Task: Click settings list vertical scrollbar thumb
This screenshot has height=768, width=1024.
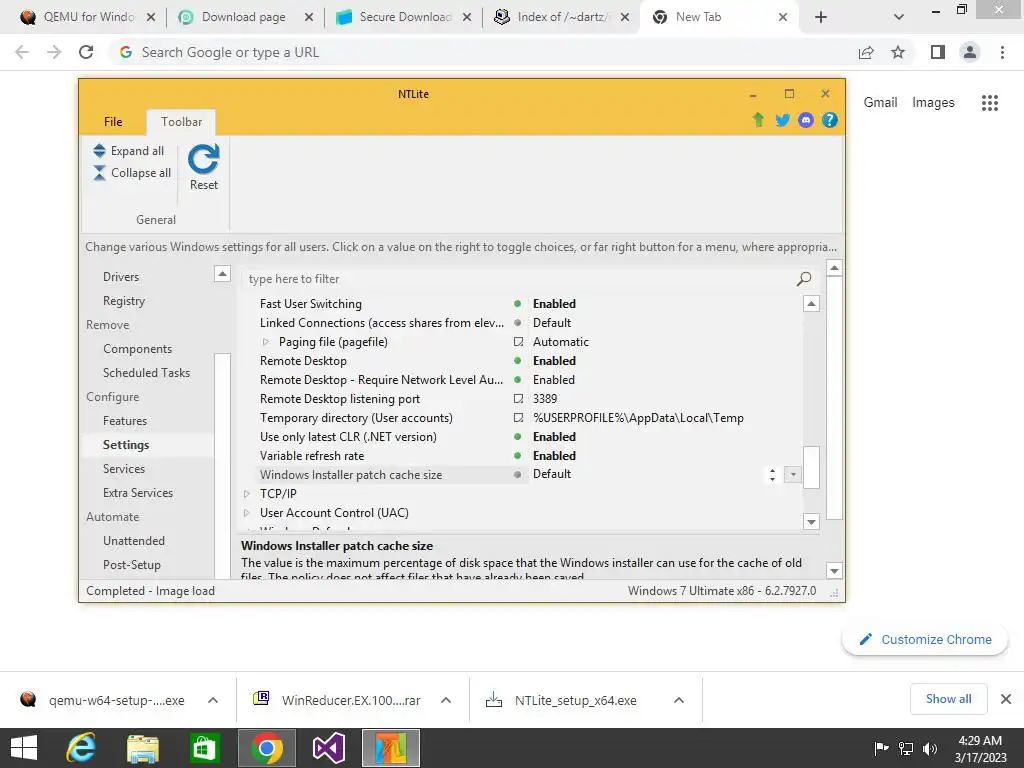Action: (811, 467)
